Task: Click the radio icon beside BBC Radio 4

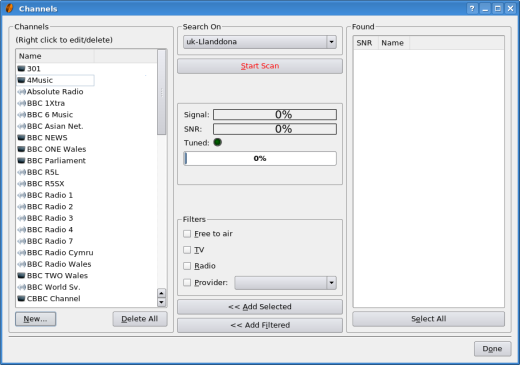Action: click(21, 230)
